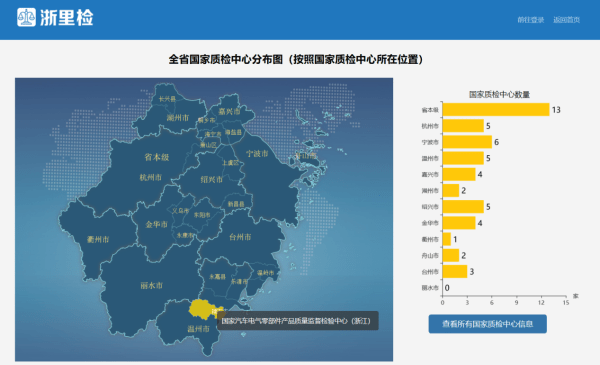The height and width of the screenshot is (365, 600).
Task: Click 衢州市 area on the map
Action: [98, 240]
